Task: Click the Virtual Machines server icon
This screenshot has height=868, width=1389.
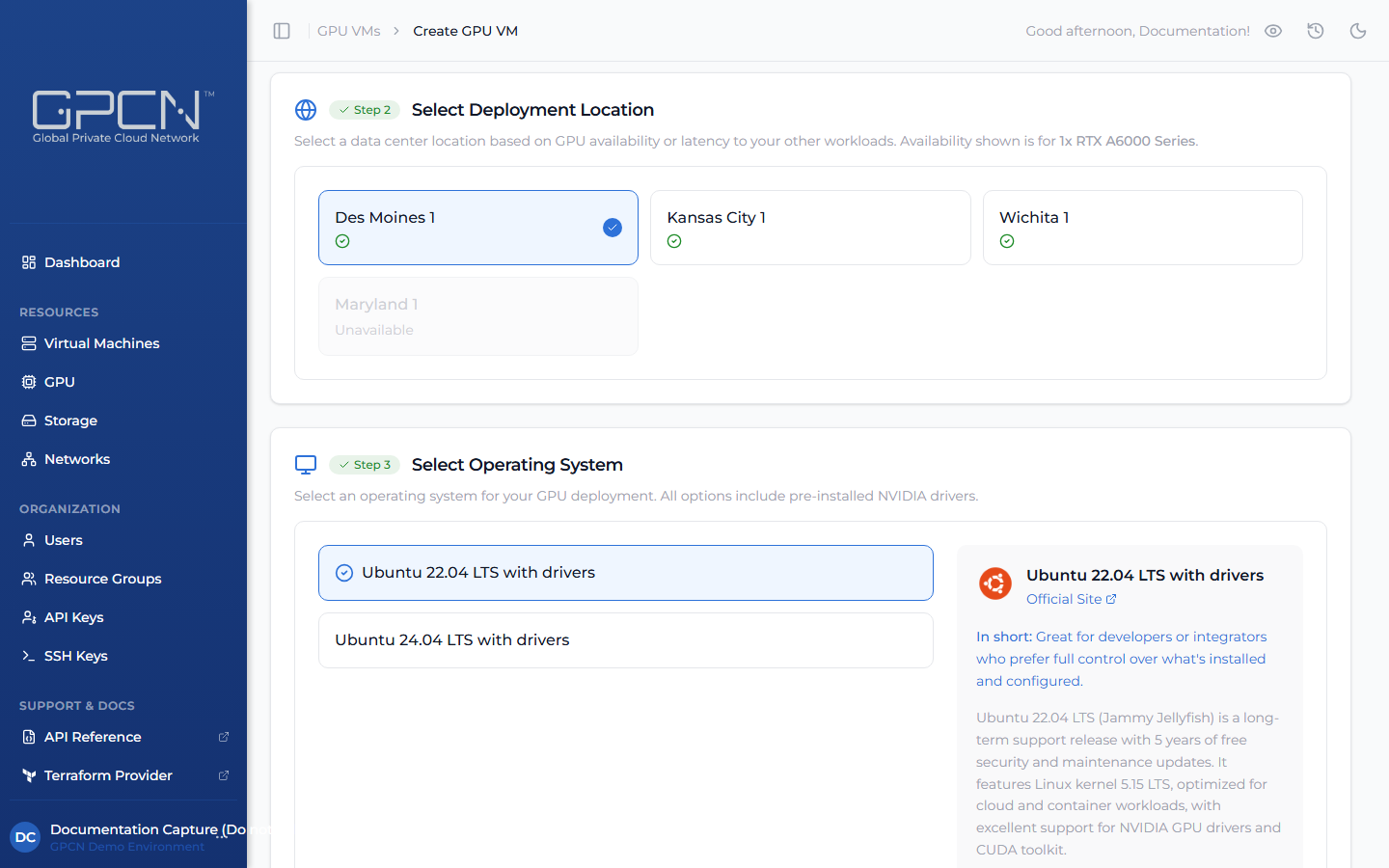Action: 29,343
